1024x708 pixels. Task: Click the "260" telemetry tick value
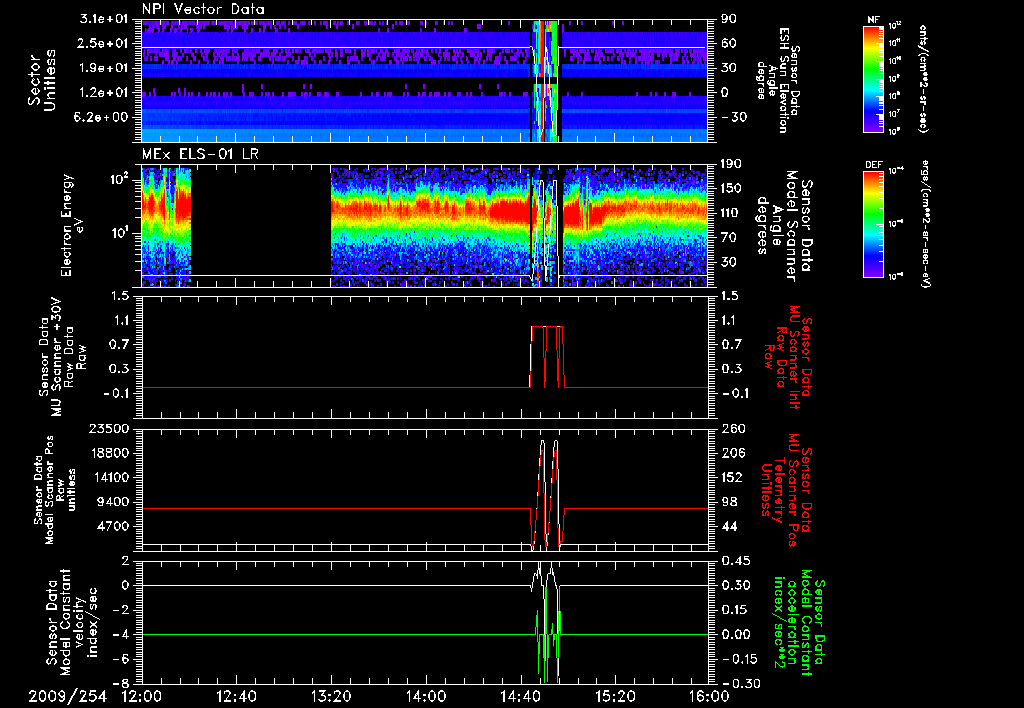(732, 428)
